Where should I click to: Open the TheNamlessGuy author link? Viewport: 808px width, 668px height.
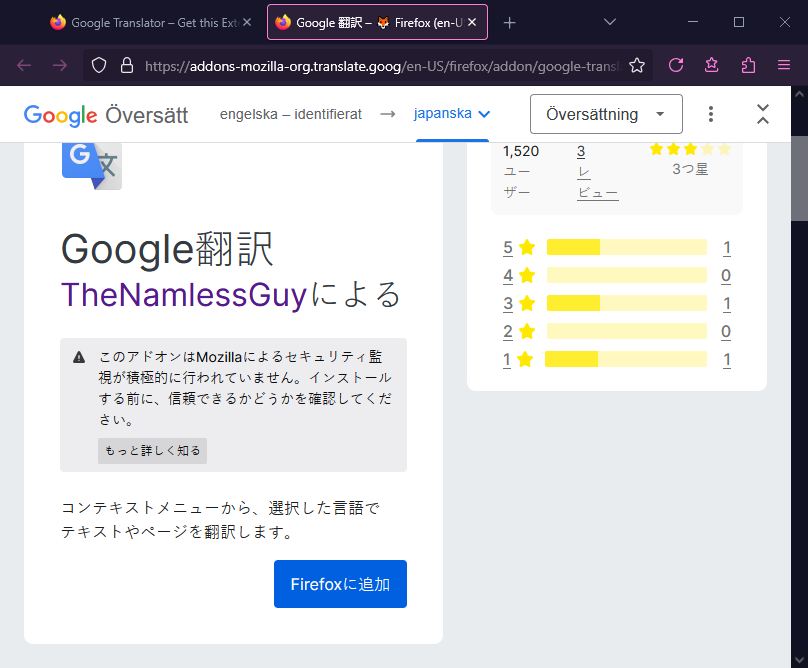184,295
